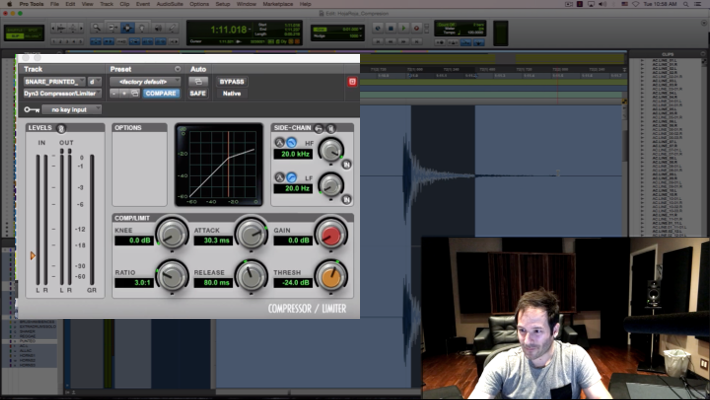This screenshot has width=710, height=400.
Task: Select the LF band-pass filter shape
Action: pyautogui.click(x=279, y=177)
